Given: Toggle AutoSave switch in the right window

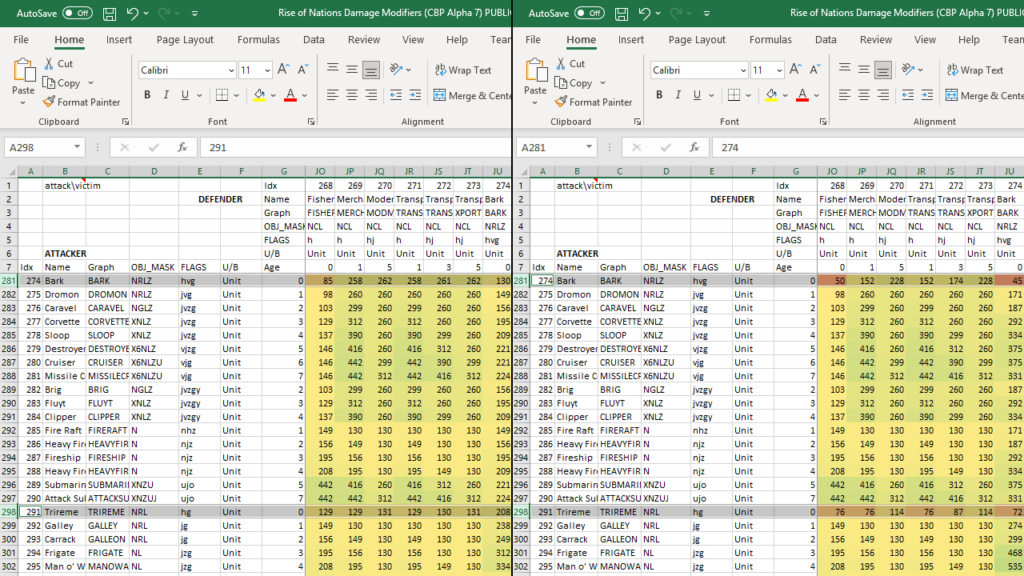Looking at the screenshot, I should click(589, 13).
